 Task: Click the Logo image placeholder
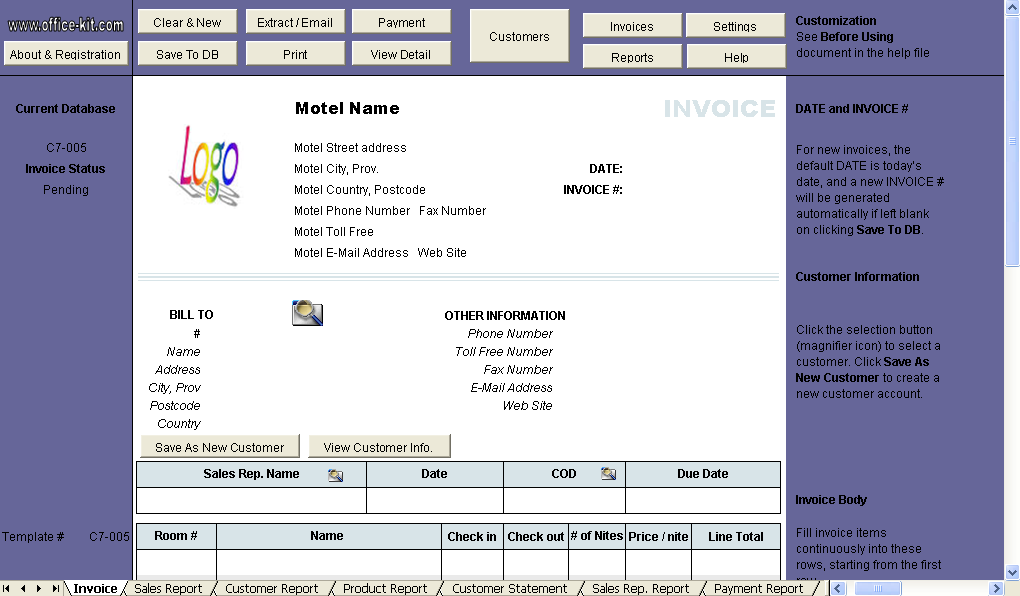pos(206,165)
